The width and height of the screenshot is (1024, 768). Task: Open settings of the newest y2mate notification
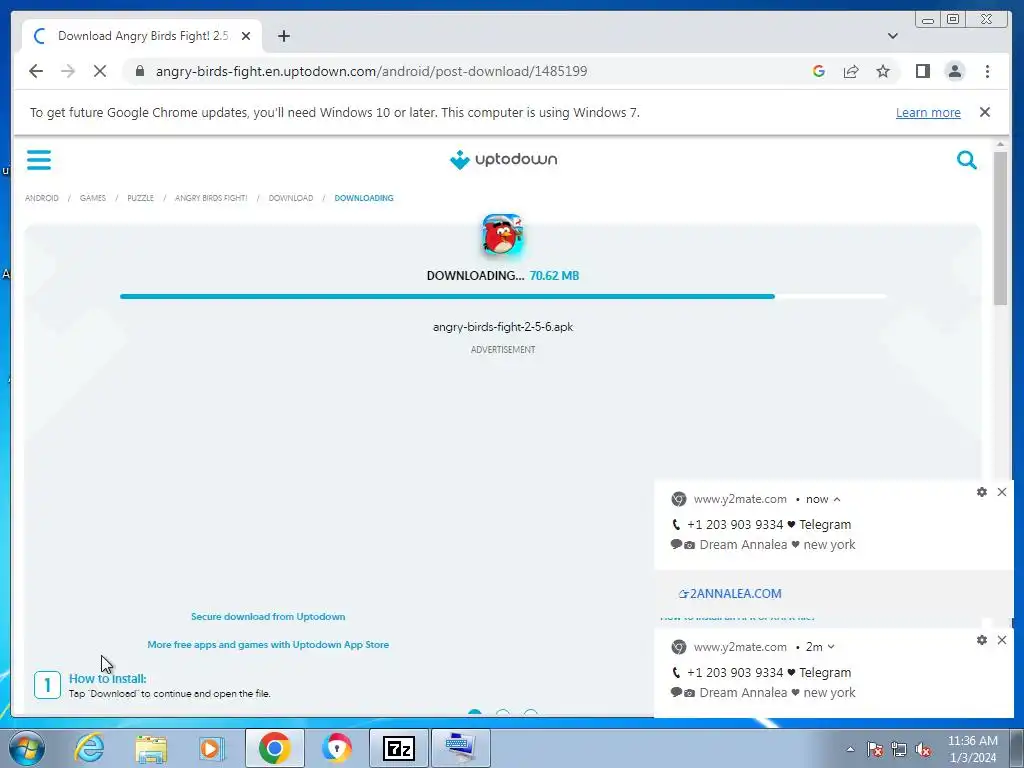coord(982,492)
